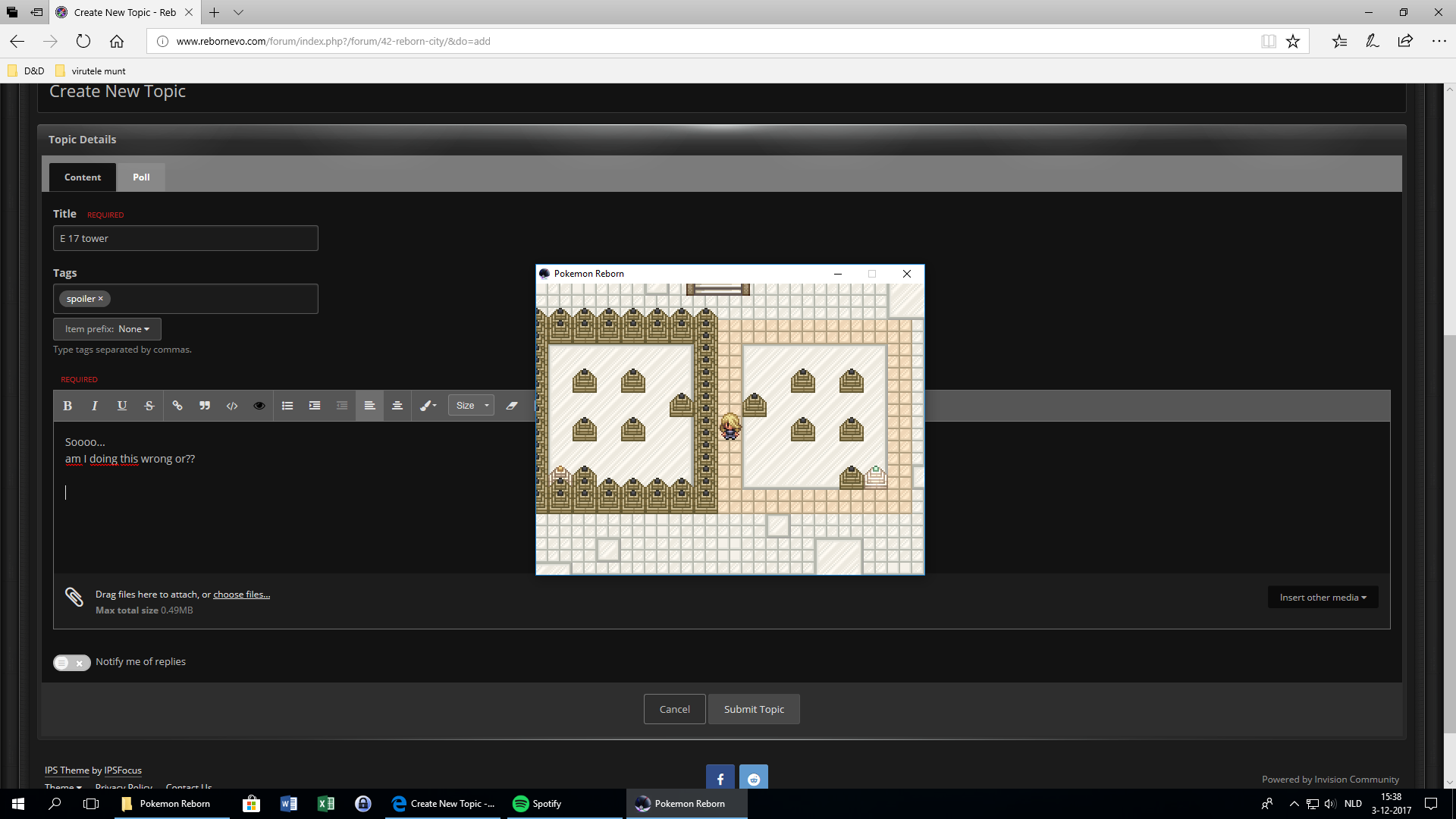Toggle underline formatting
Viewport: 1456px width, 819px height.
pyautogui.click(x=122, y=406)
